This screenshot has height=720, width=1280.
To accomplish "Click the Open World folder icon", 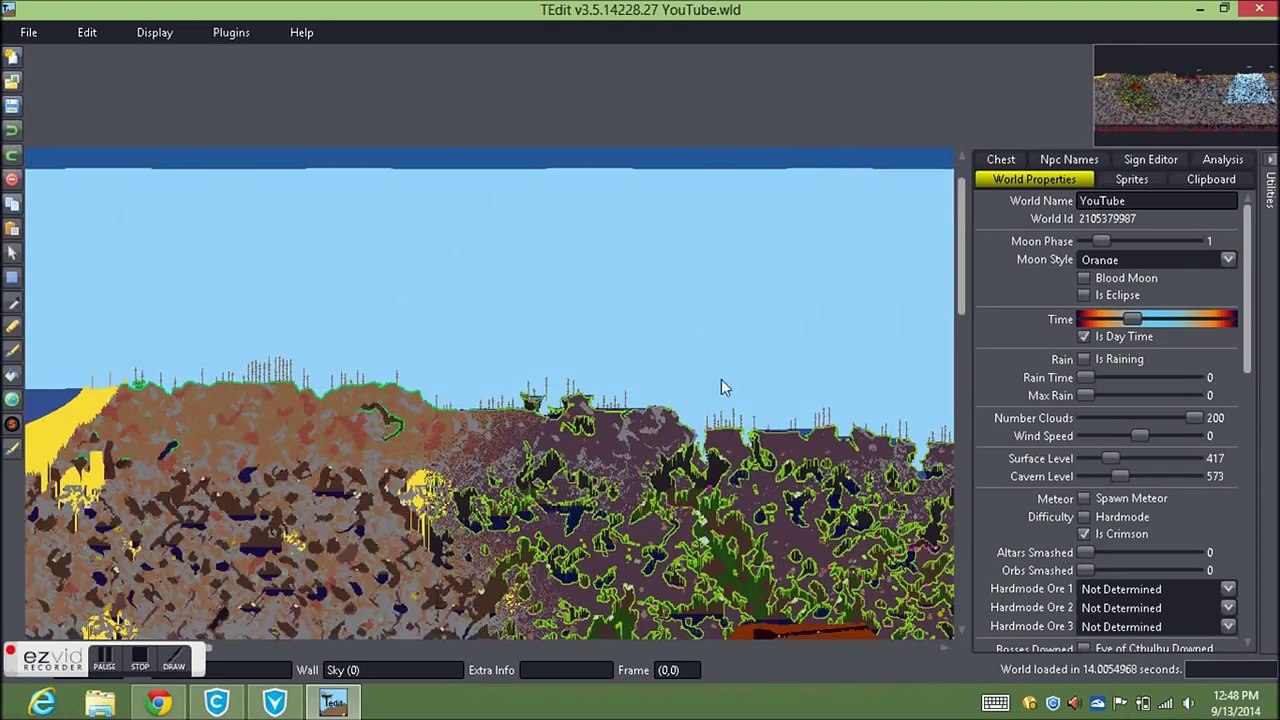I will 12,81.
